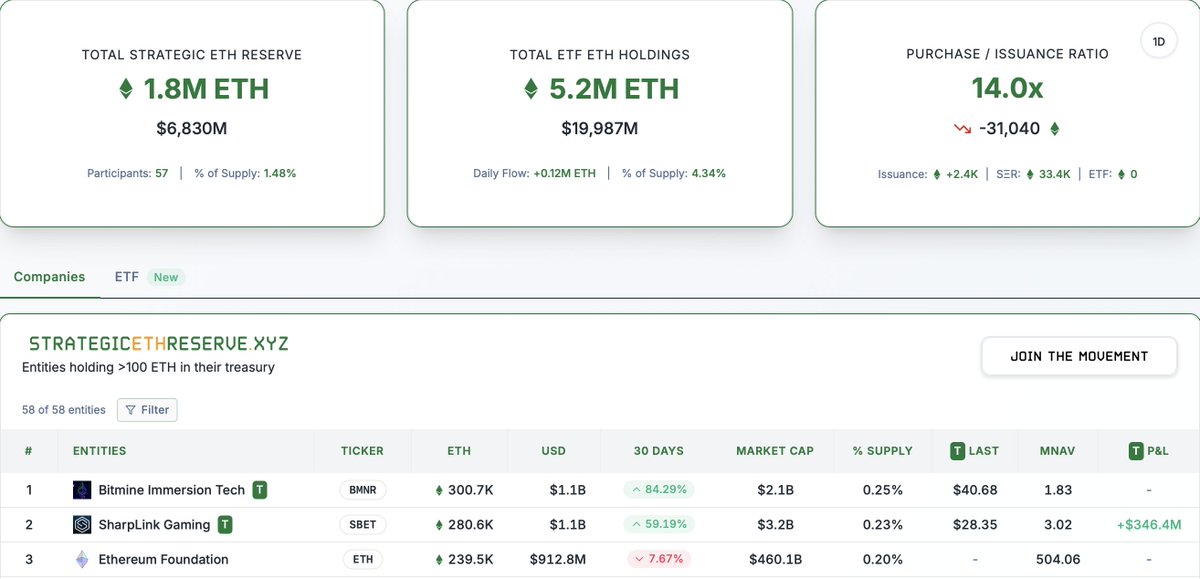Click the ETH icon beside 300.7K
1200x579 pixels.
point(439,491)
